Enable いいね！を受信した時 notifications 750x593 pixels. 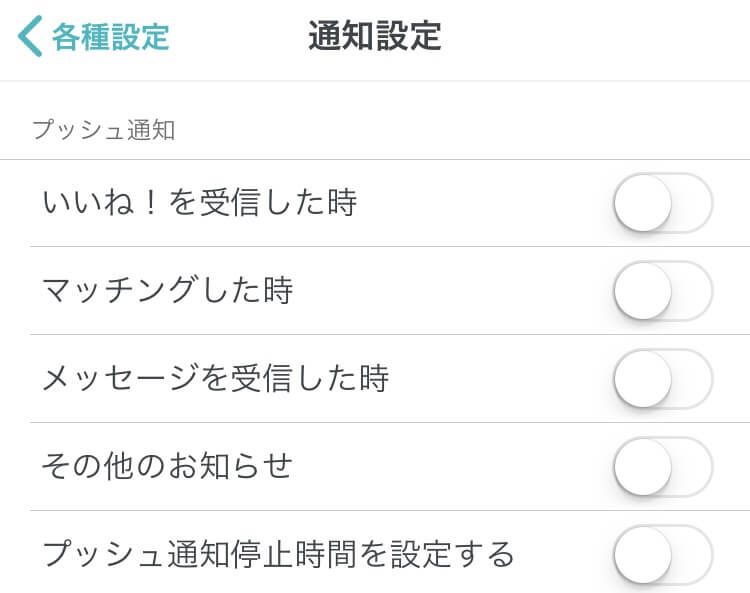[x=663, y=203]
